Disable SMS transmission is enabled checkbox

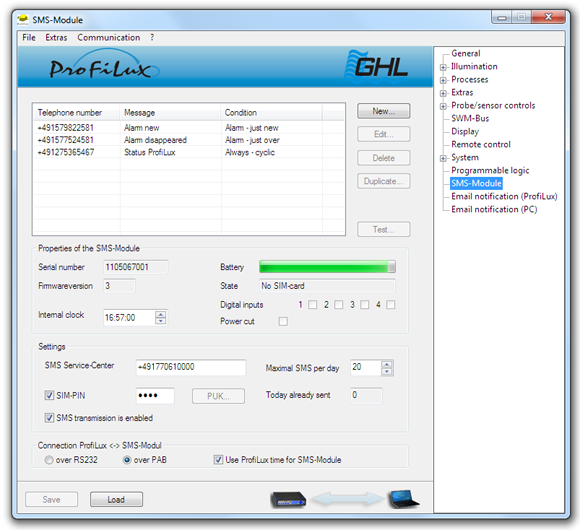tap(49, 418)
